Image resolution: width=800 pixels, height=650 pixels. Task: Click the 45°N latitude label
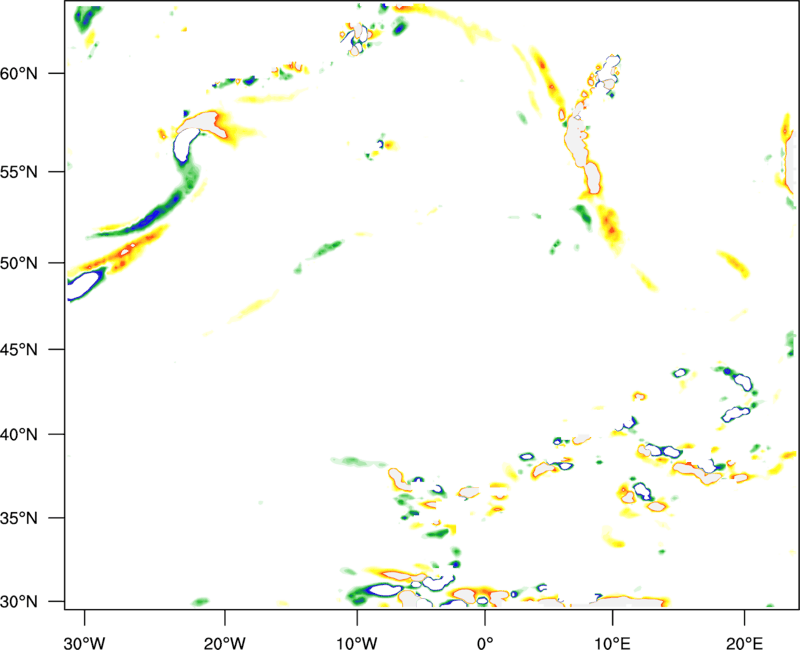19,349
